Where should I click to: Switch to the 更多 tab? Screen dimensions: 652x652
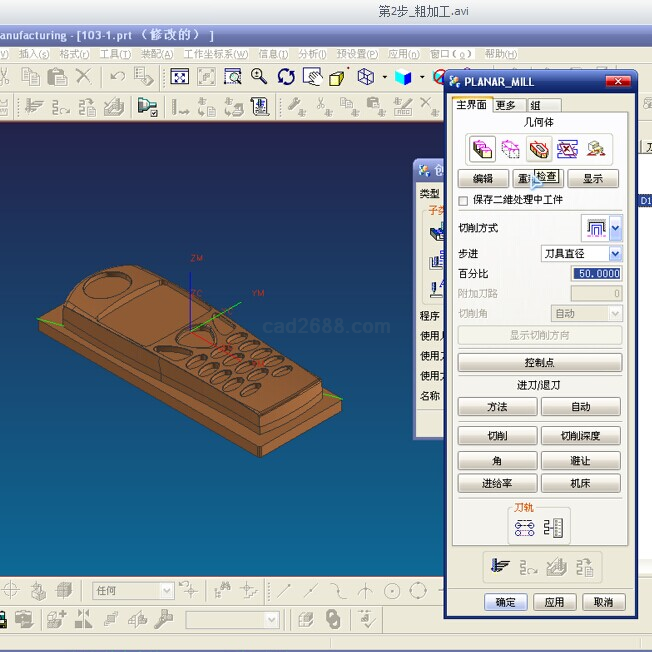pyautogui.click(x=506, y=105)
